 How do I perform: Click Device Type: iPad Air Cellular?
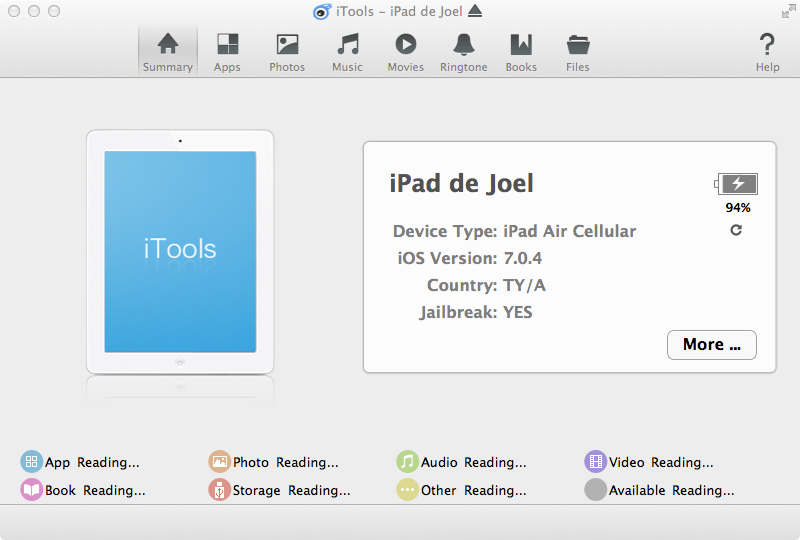click(x=514, y=231)
